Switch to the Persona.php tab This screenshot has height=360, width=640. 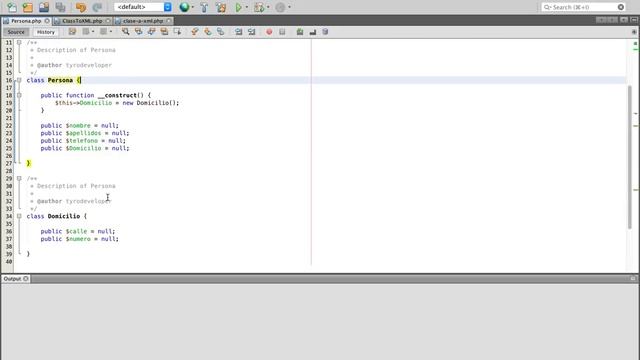pos(26,20)
